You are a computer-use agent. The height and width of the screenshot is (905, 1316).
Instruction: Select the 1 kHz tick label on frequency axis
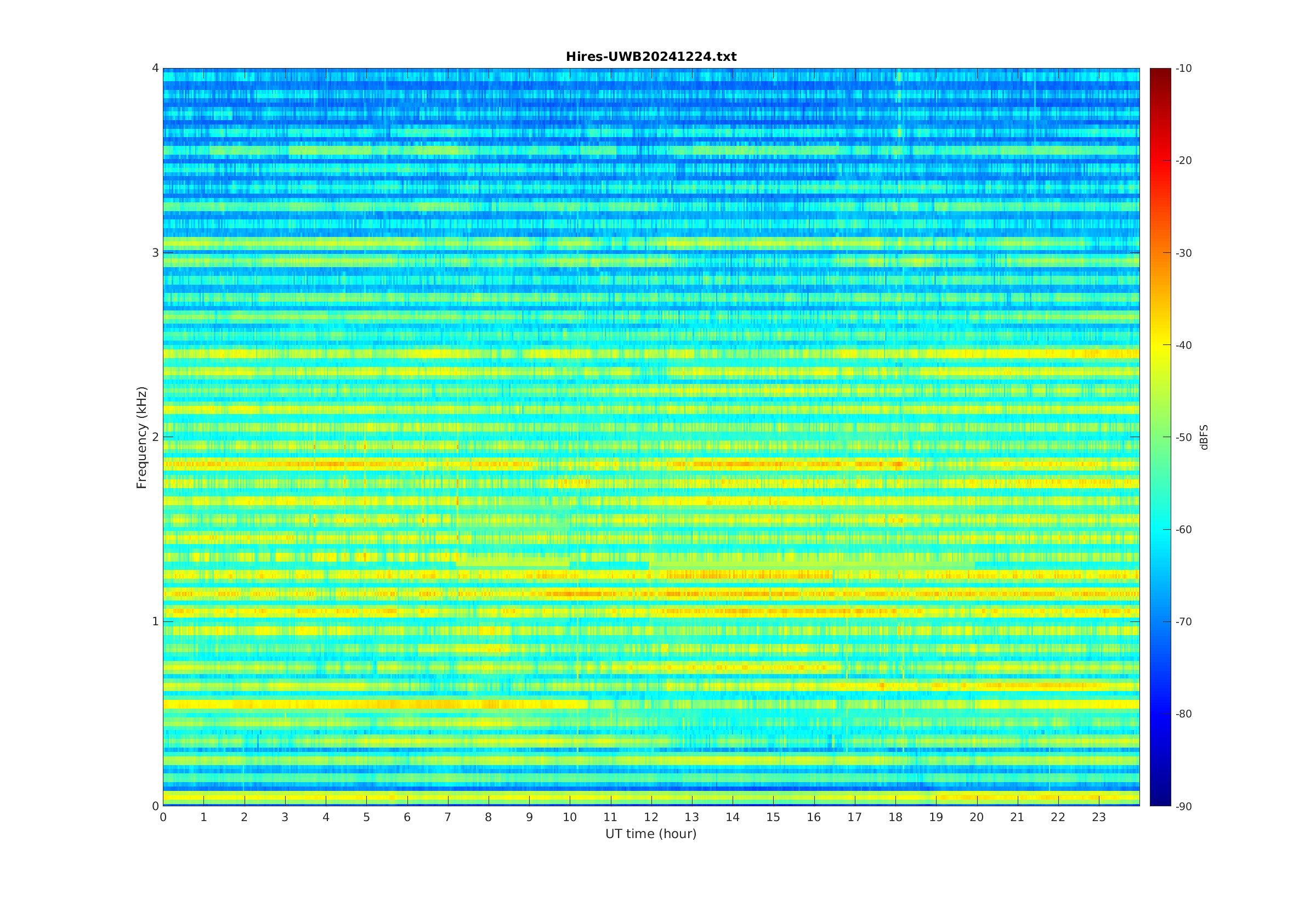click(155, 621)
